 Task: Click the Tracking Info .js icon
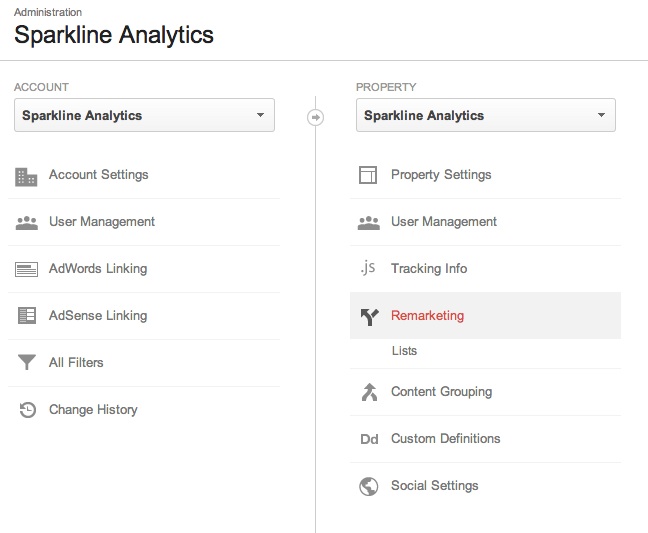pyautogui.click(x=368, y=269)
